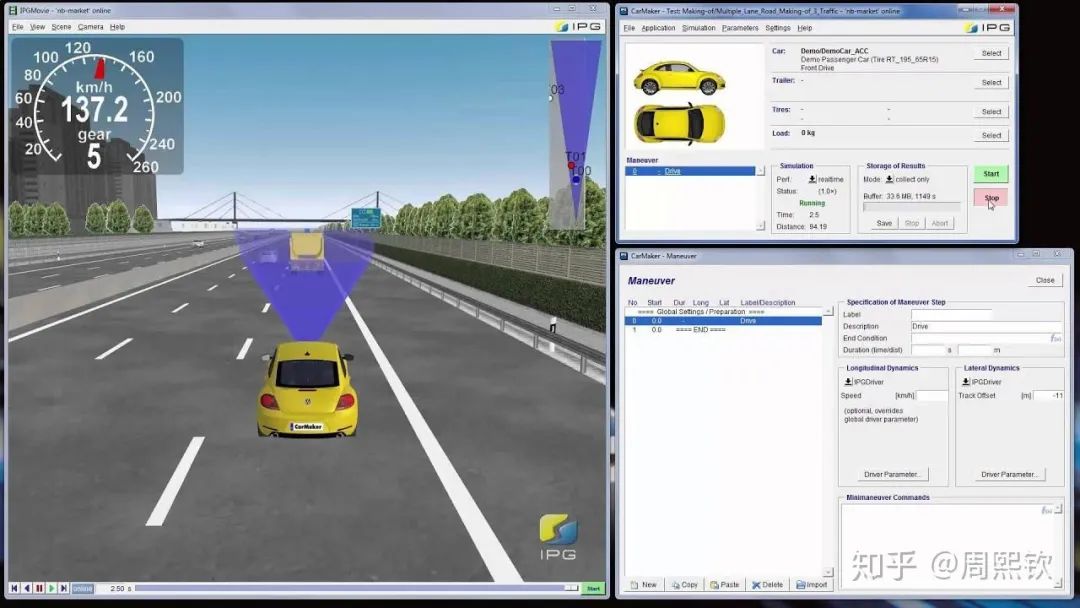The width and height of the screenshot is (1080, 608).
Task: Click the Track Offset input field
Action: pos(1049,396)
